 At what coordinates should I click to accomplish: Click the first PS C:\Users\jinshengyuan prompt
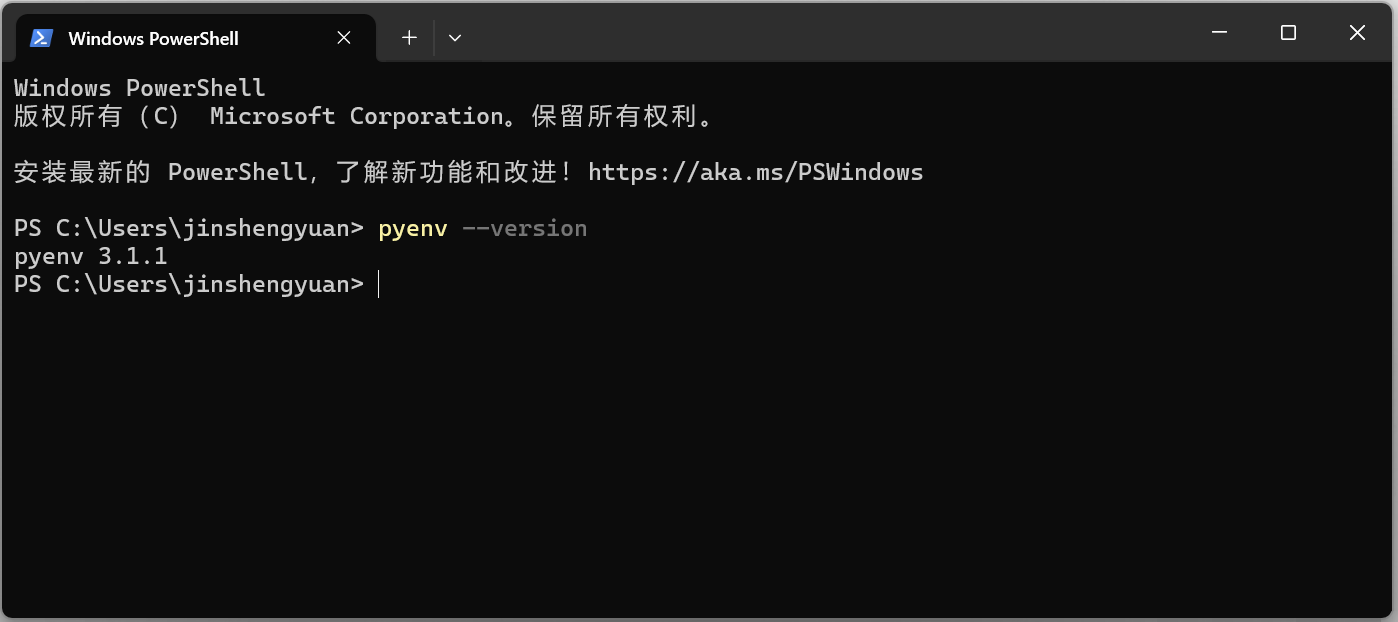(189, 229)
